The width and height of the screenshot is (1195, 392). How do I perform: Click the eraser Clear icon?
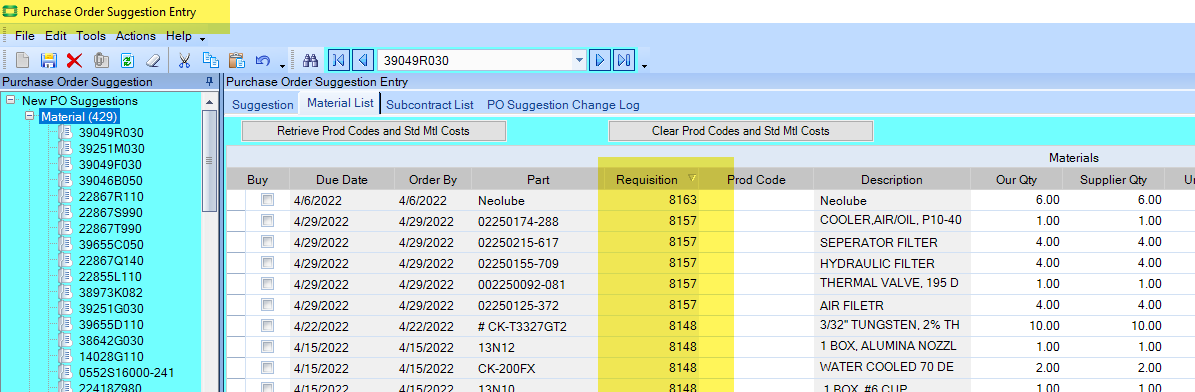click(153, 60)
